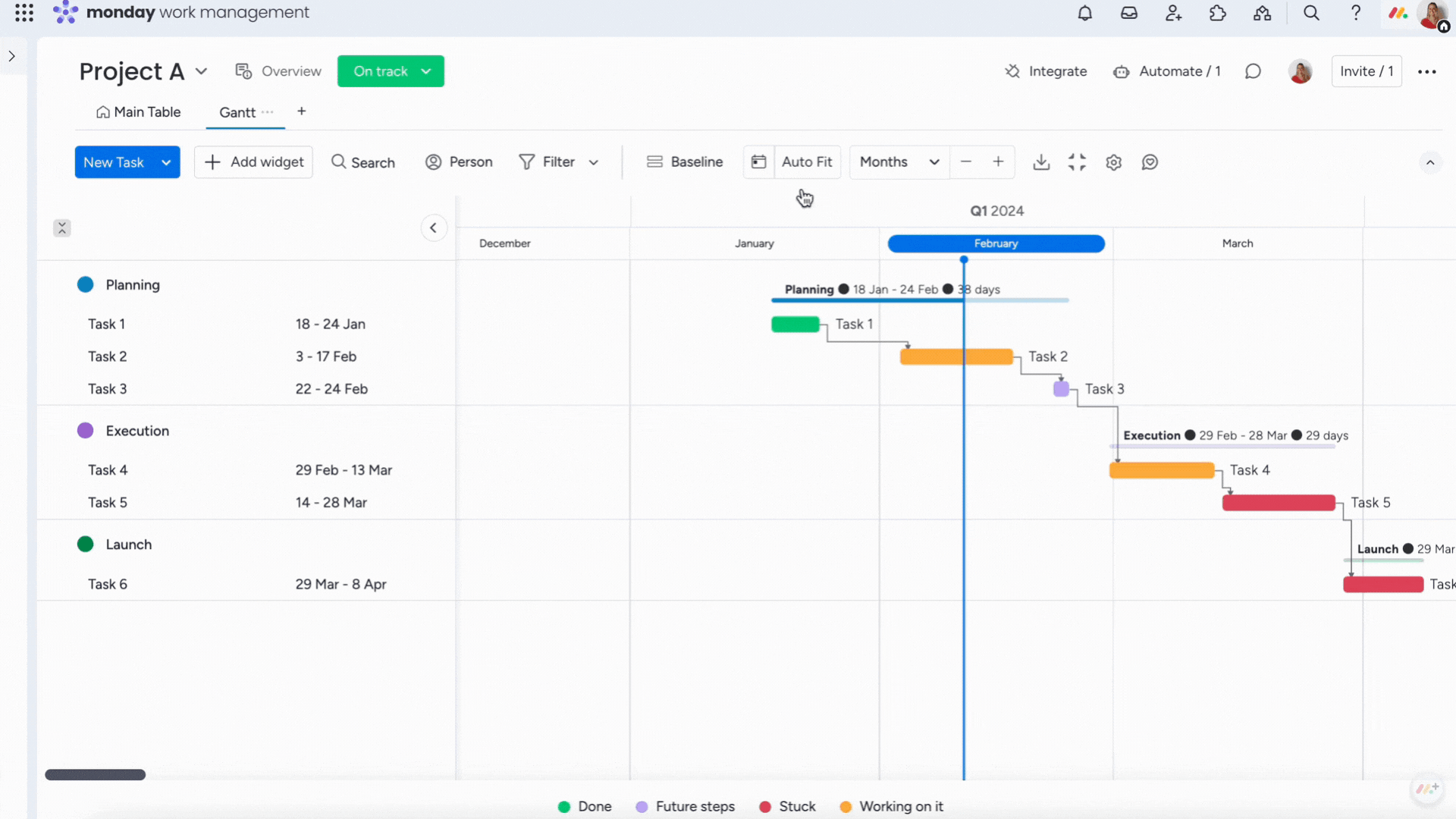
Task: Click the collapse all groups X icon
Action: pyautogui.click(x=62, y=227)
